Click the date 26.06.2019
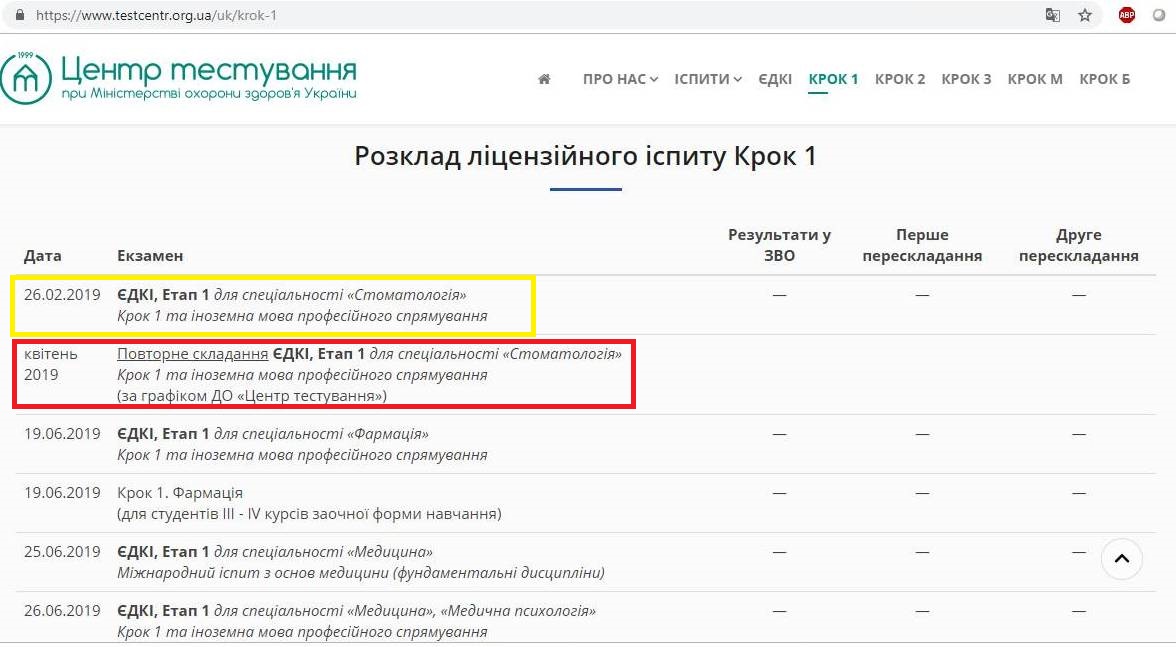The height and width of the screenshot is (647, 1176). tap(62, 611)
